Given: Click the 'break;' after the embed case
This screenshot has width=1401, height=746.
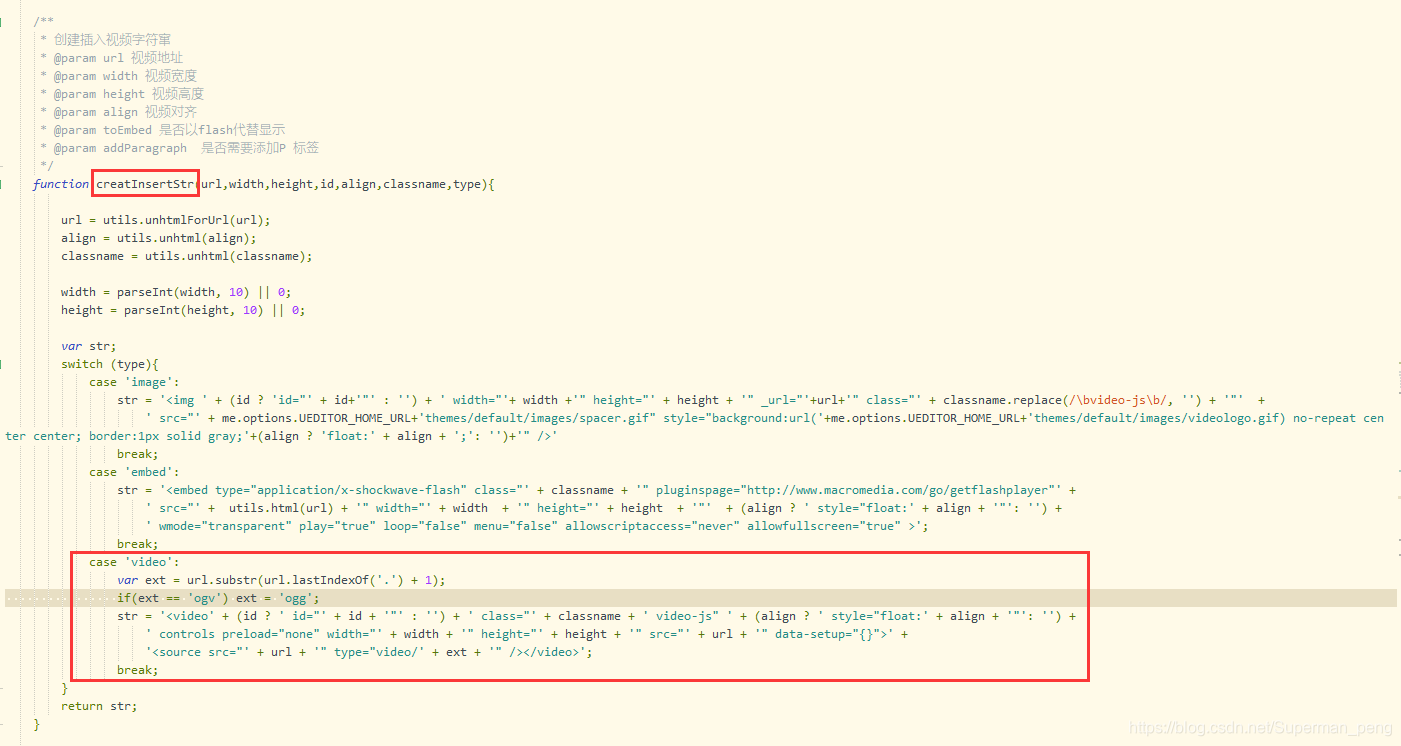Looking at the screenshot, I should (138, 544).
